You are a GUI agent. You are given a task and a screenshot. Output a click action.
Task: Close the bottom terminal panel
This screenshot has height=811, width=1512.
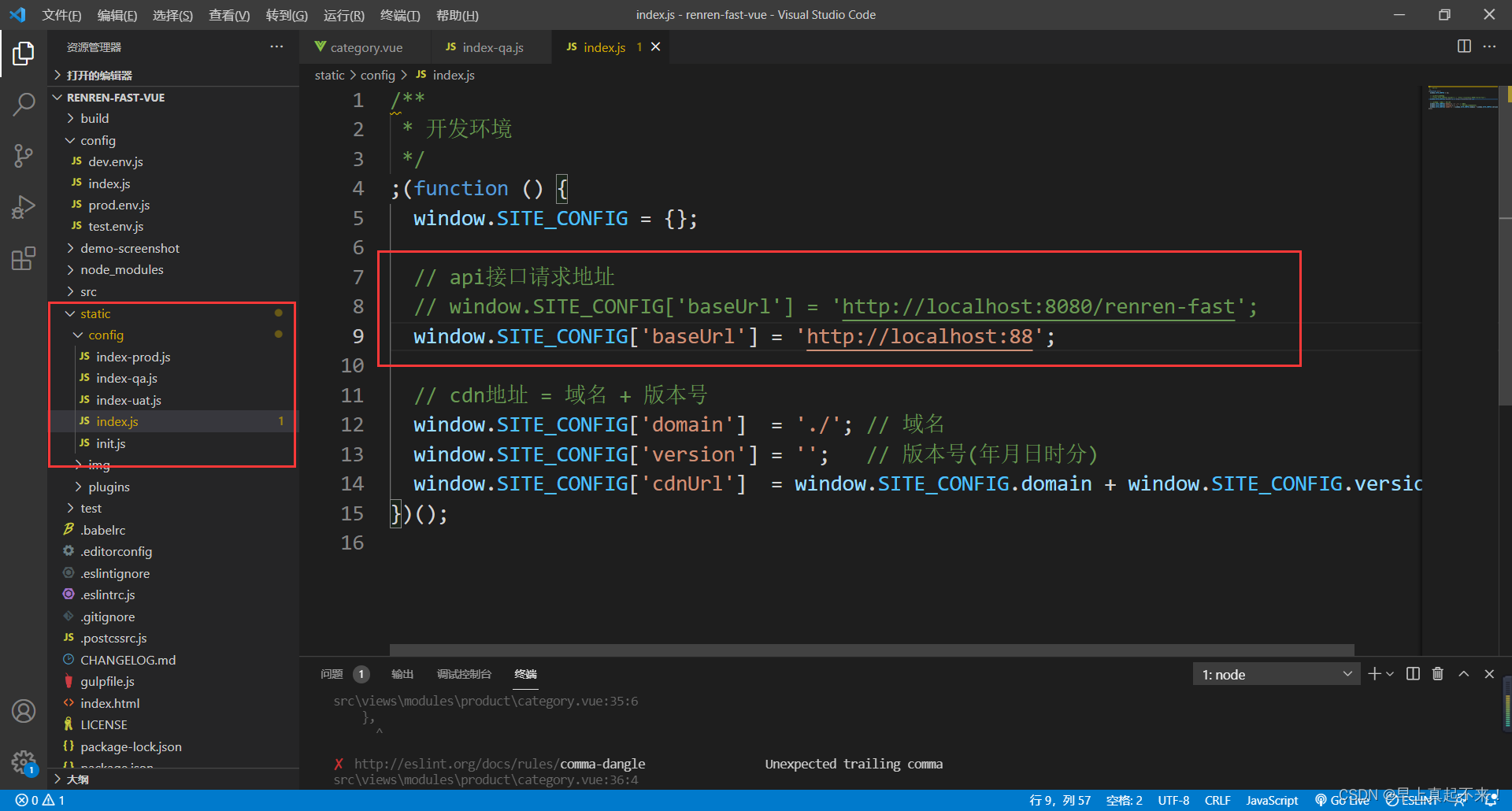pyautogui.click(x=1489, y=674)
